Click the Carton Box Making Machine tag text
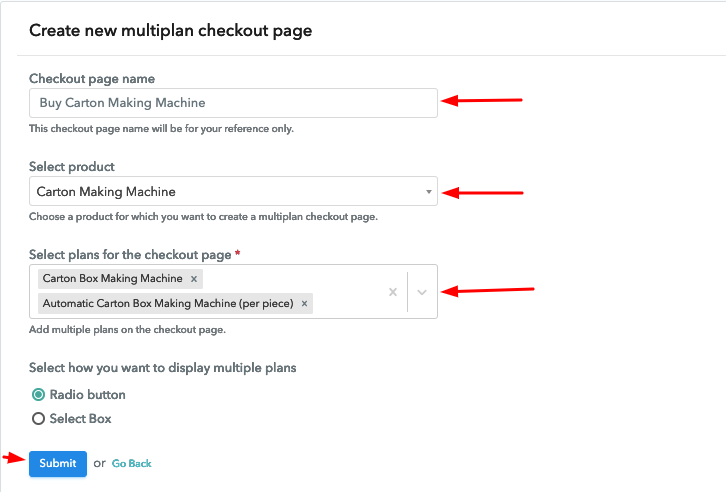Screen dimensions: 726x492 tap(111, 279)
